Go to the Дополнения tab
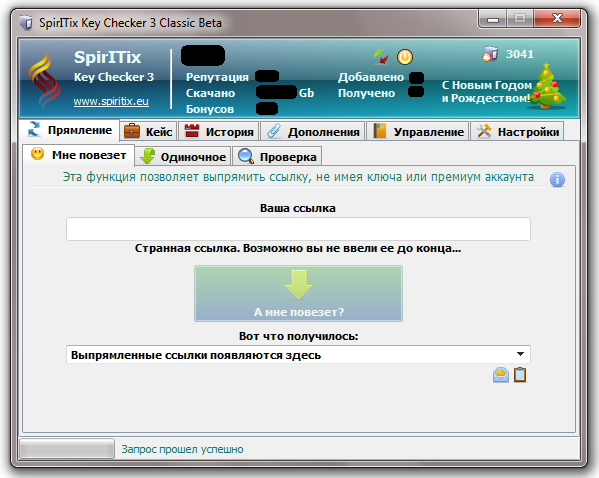The width and height of the screenshot is (599, 478). tap(312, 132)
